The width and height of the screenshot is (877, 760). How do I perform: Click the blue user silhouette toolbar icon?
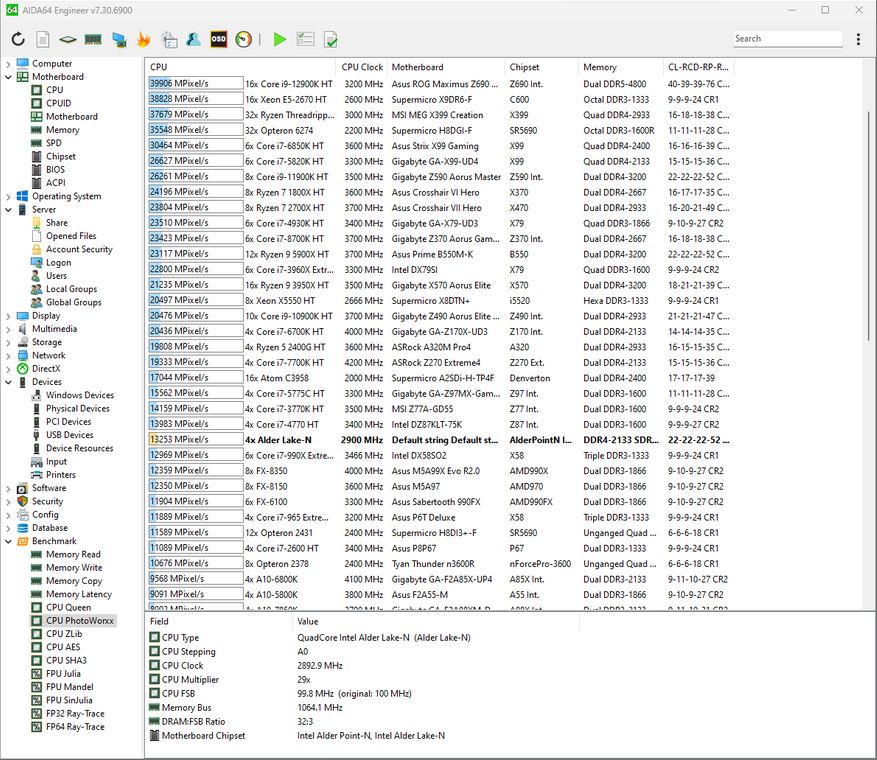tap(194, 39)
